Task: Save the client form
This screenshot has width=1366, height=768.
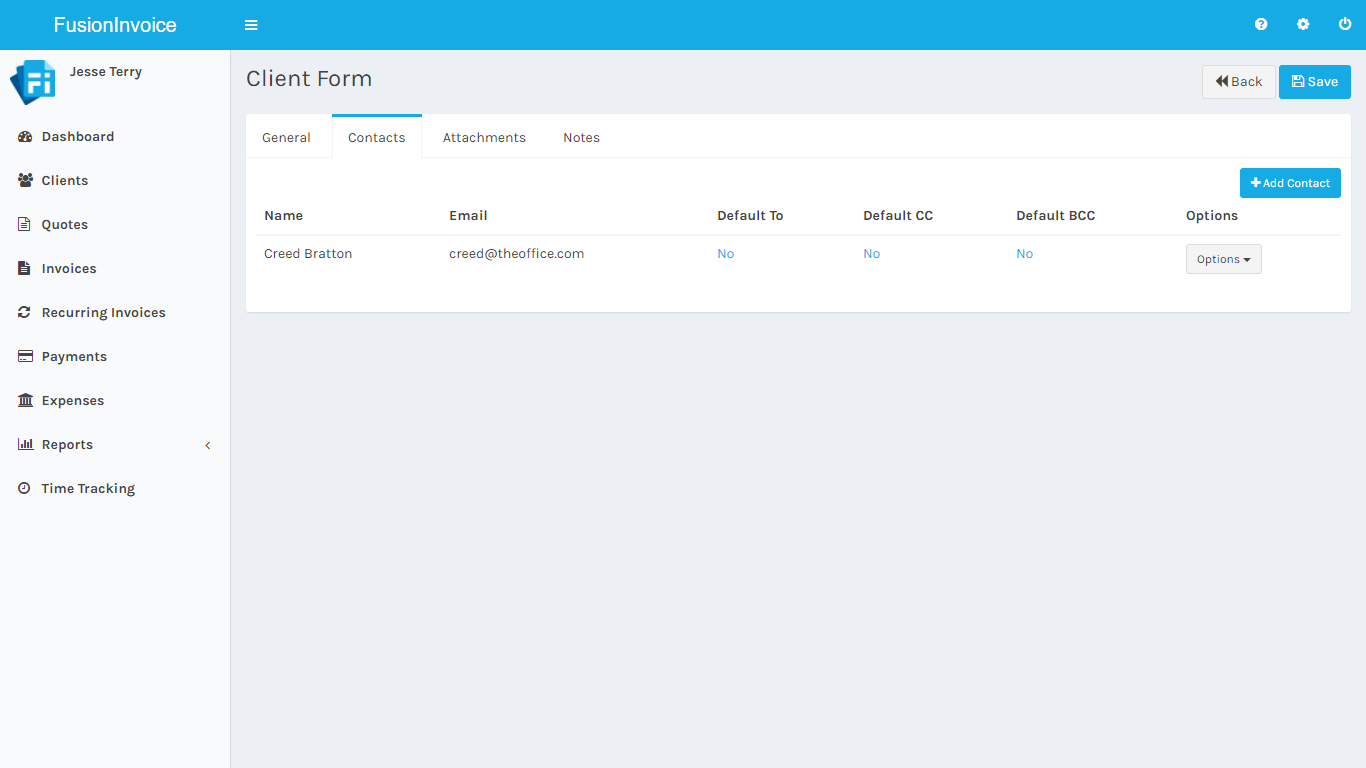Action: click(x=1314, y=82)
